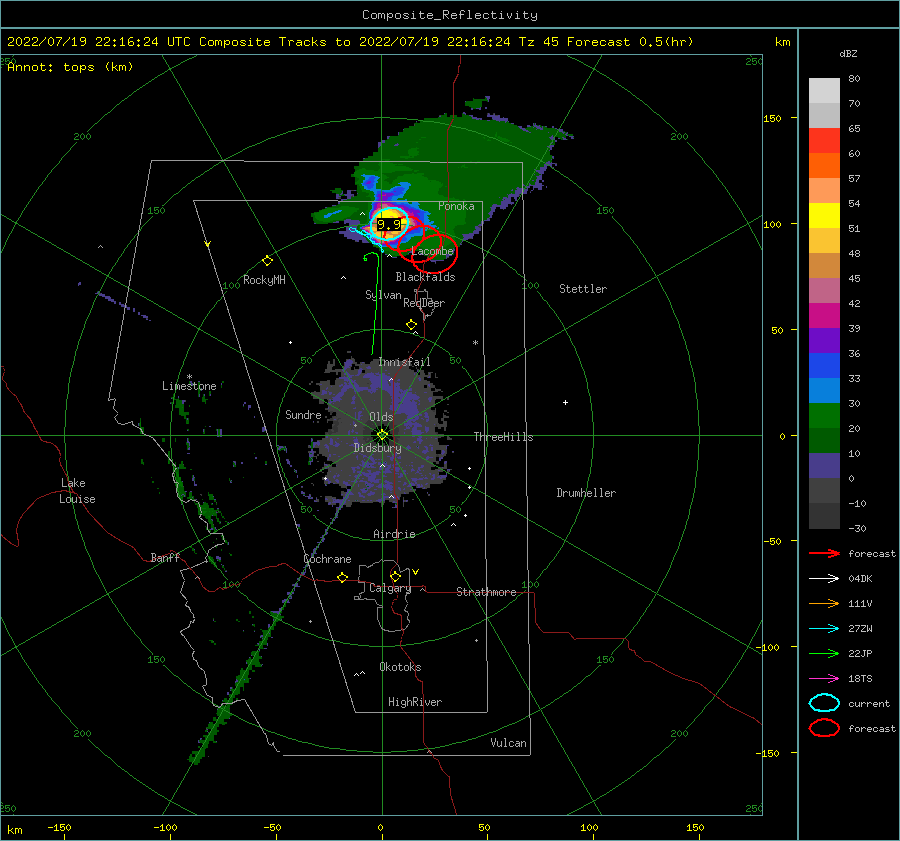Click the yellow diamond marker below Cochrane
The width and height of the screenshot is (900, 841).
342,577
